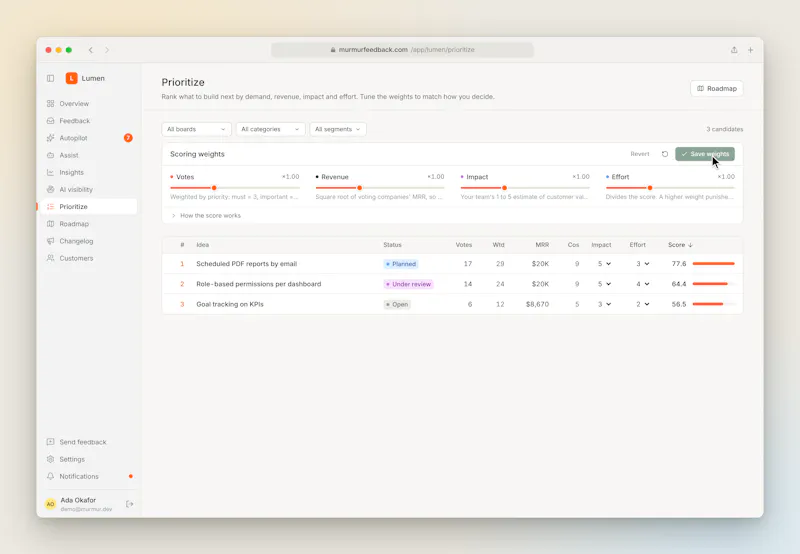Click the Autopilot notification badge
The width and height of the screenshot is (800, 554).
pos(128,138)
